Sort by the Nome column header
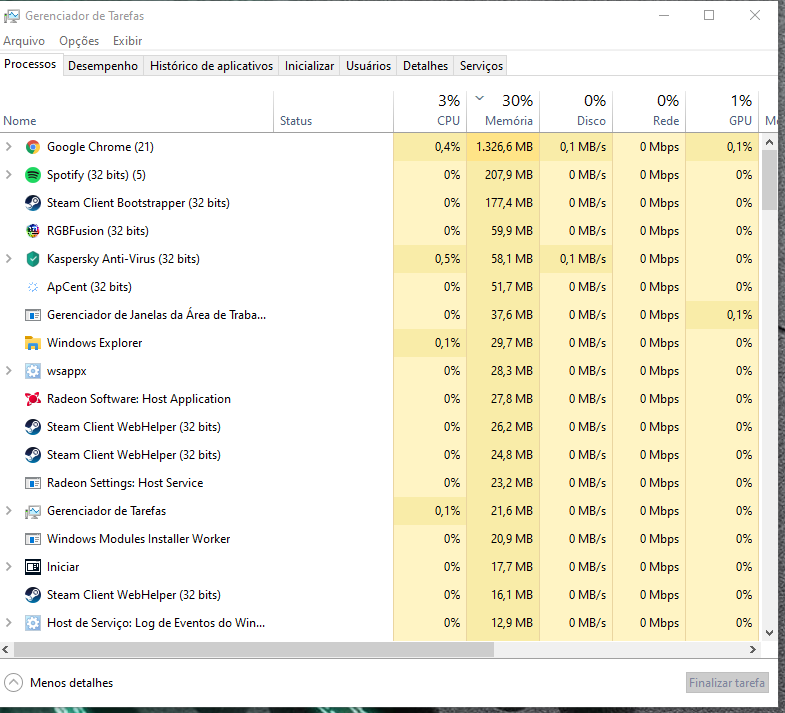Viewport: 785px width, 713px height. click(x=137, y=112)
